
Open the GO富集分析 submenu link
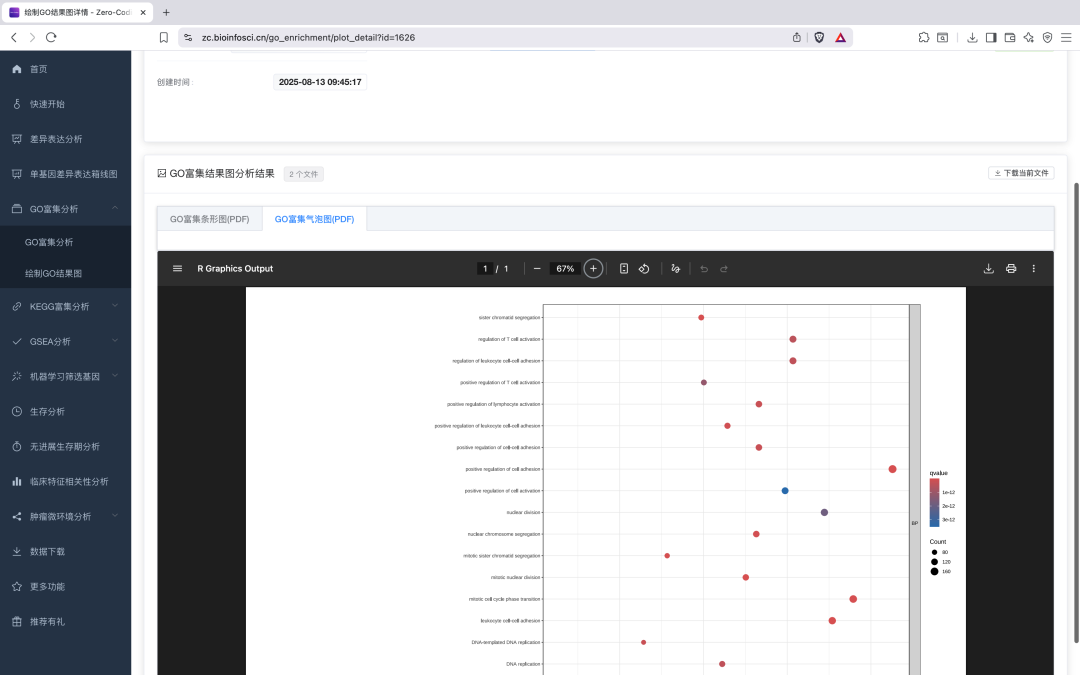(49, 242)
